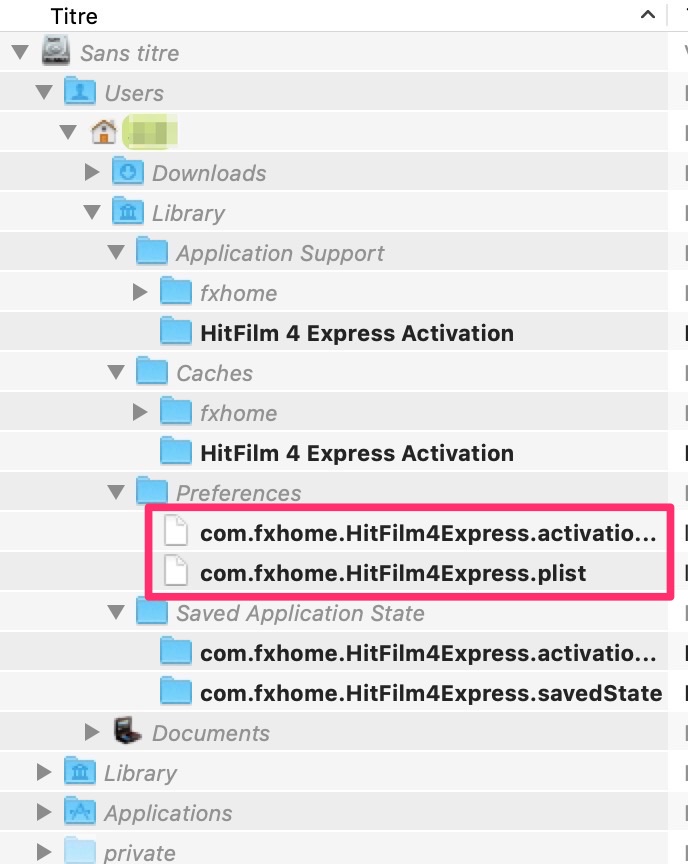Image resolution: width=688 pixels, height=864 pixels.
Task: Expand fxhome under Application Support
Action: tap(140, 292)
